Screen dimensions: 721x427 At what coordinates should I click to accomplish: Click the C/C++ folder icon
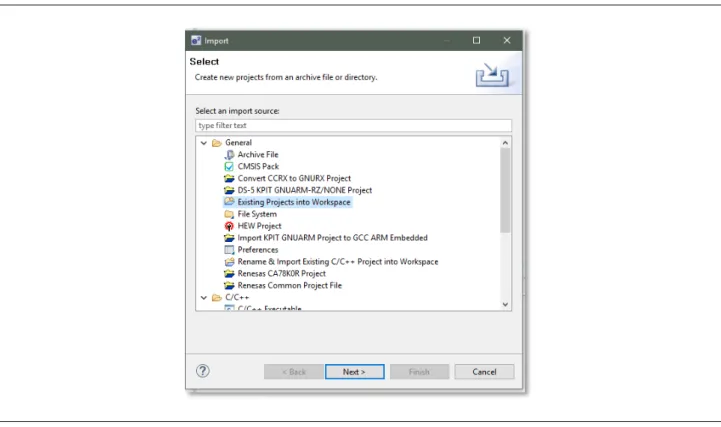[217, 298]
